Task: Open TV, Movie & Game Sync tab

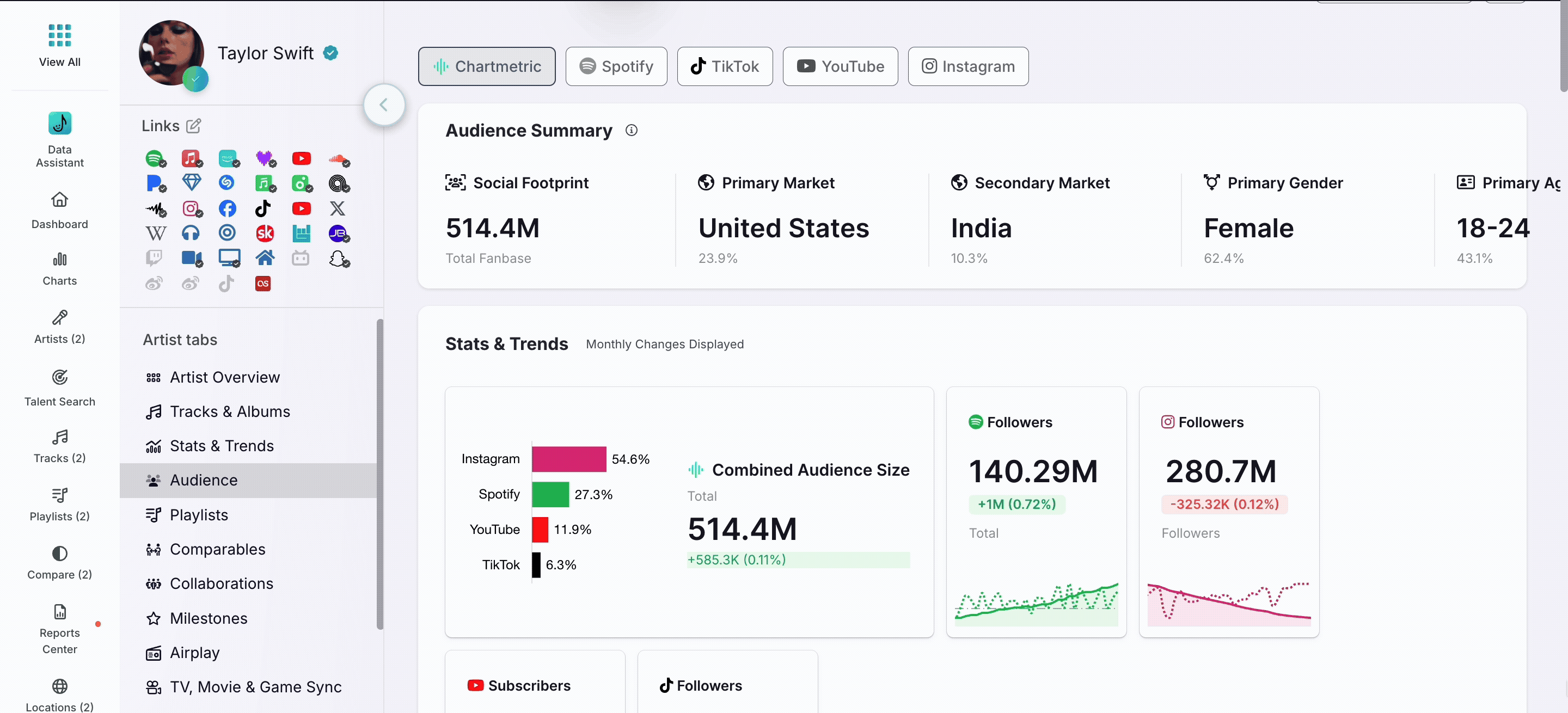Action: tap(248, 687)
